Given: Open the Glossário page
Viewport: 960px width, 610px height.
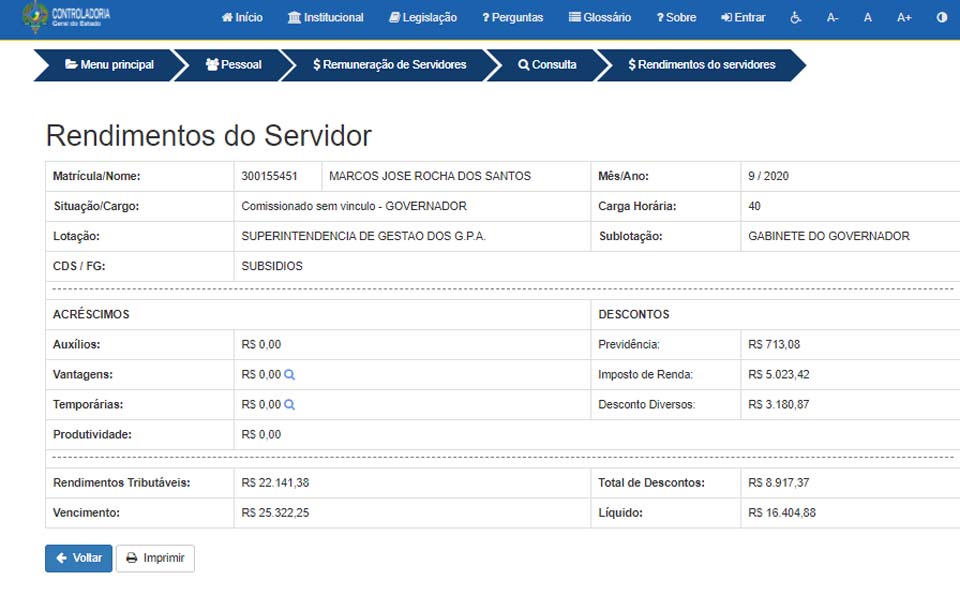Looking at the screenshot, I should (600, 18).
